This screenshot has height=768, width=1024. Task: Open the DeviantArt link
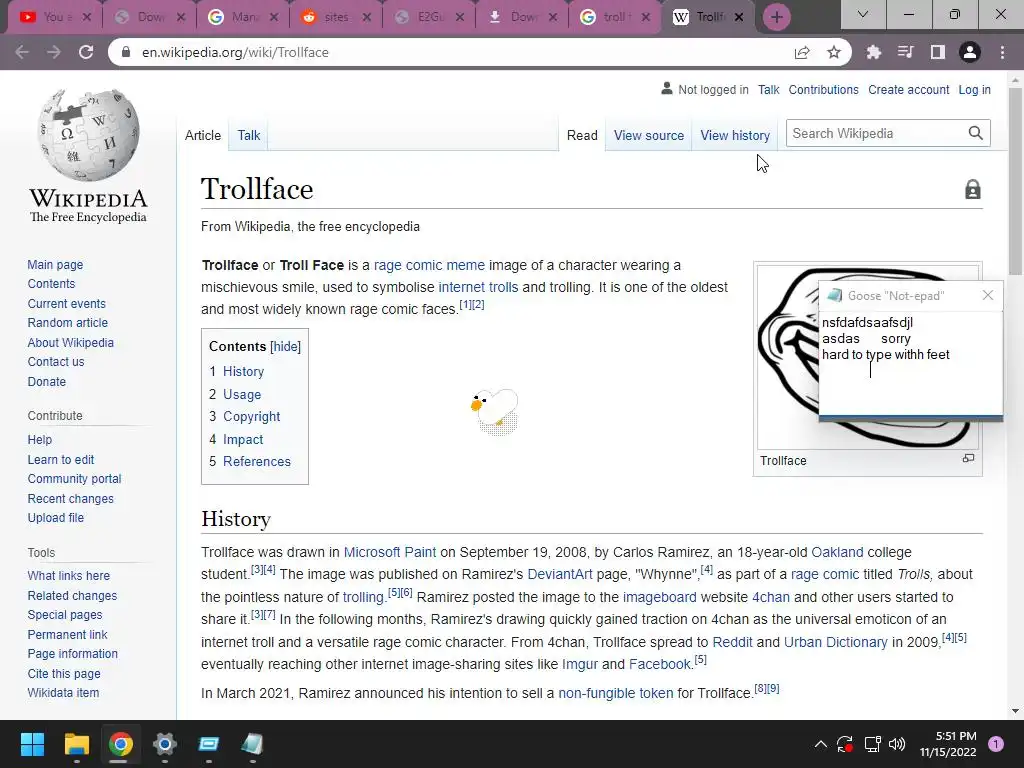560,574
